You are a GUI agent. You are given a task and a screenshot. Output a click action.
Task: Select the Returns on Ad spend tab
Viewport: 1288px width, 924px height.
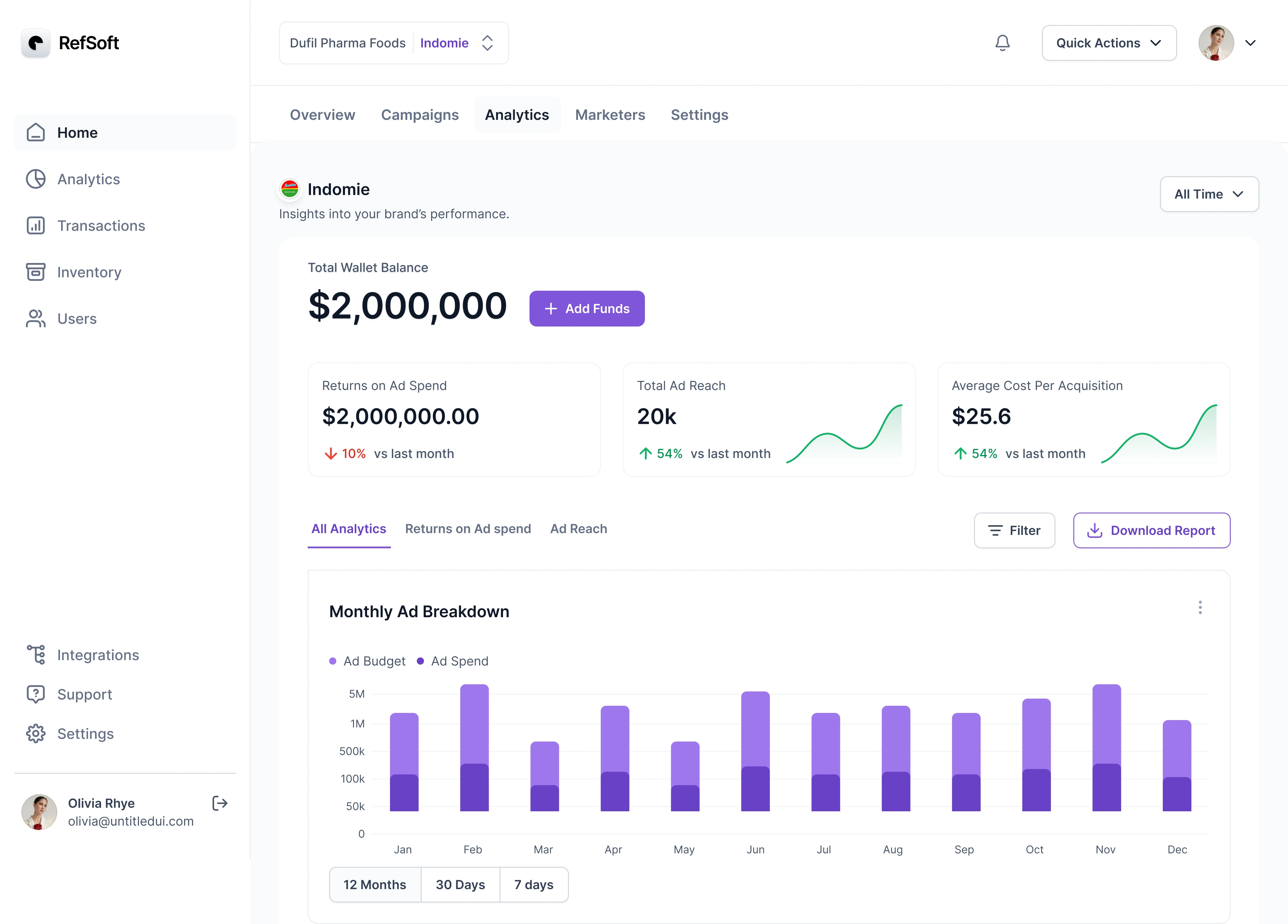(468, 529)
